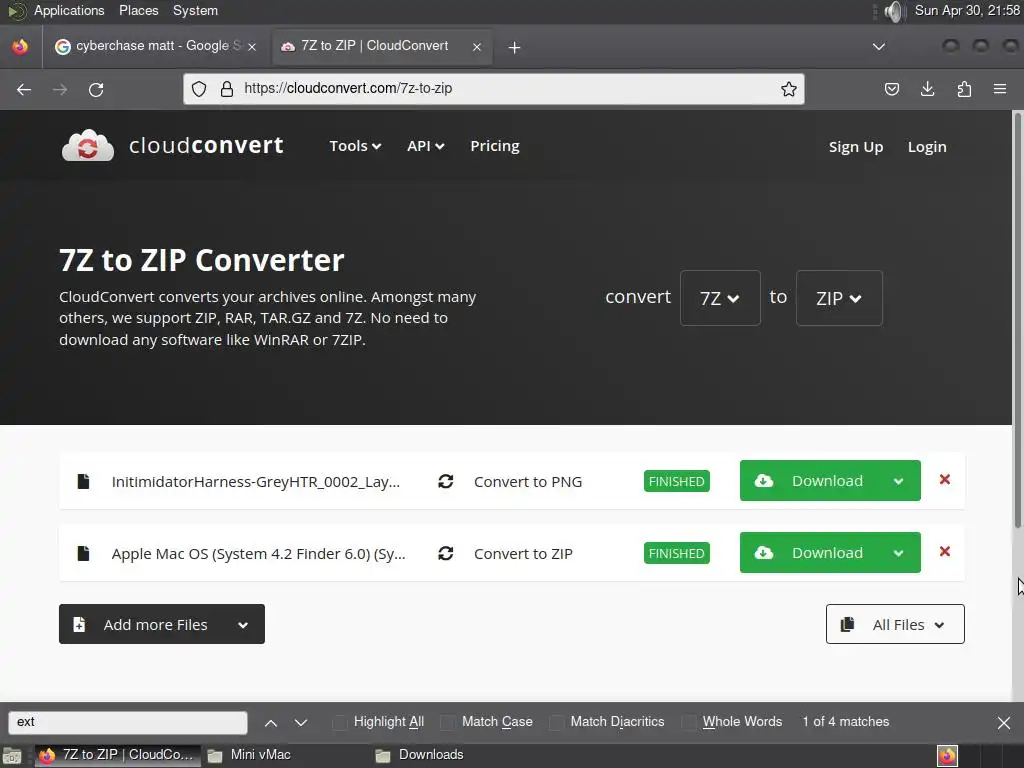The width and height of the screenshot is (1024, 768).
Task: Click the URL address bar
Action: click(x=494, y=89)
